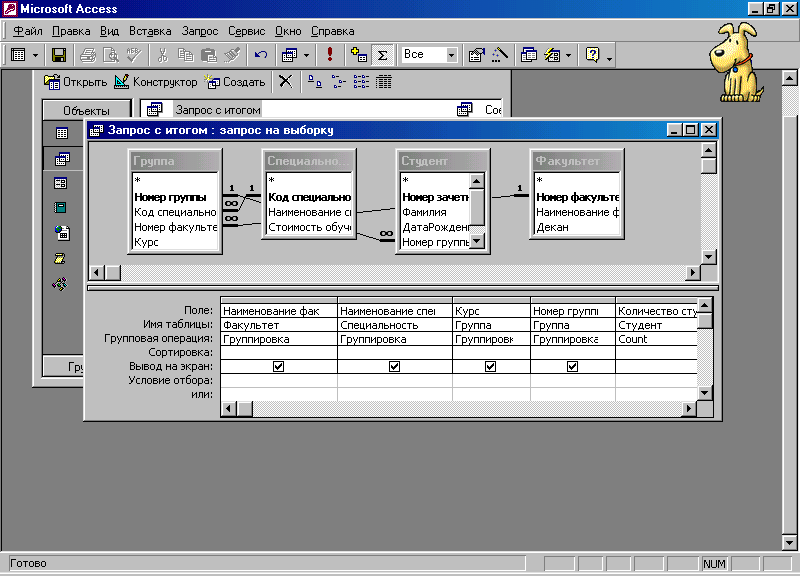
Task: Select the Queries object icon in sidebar
Action: click(x=62, y=159)
